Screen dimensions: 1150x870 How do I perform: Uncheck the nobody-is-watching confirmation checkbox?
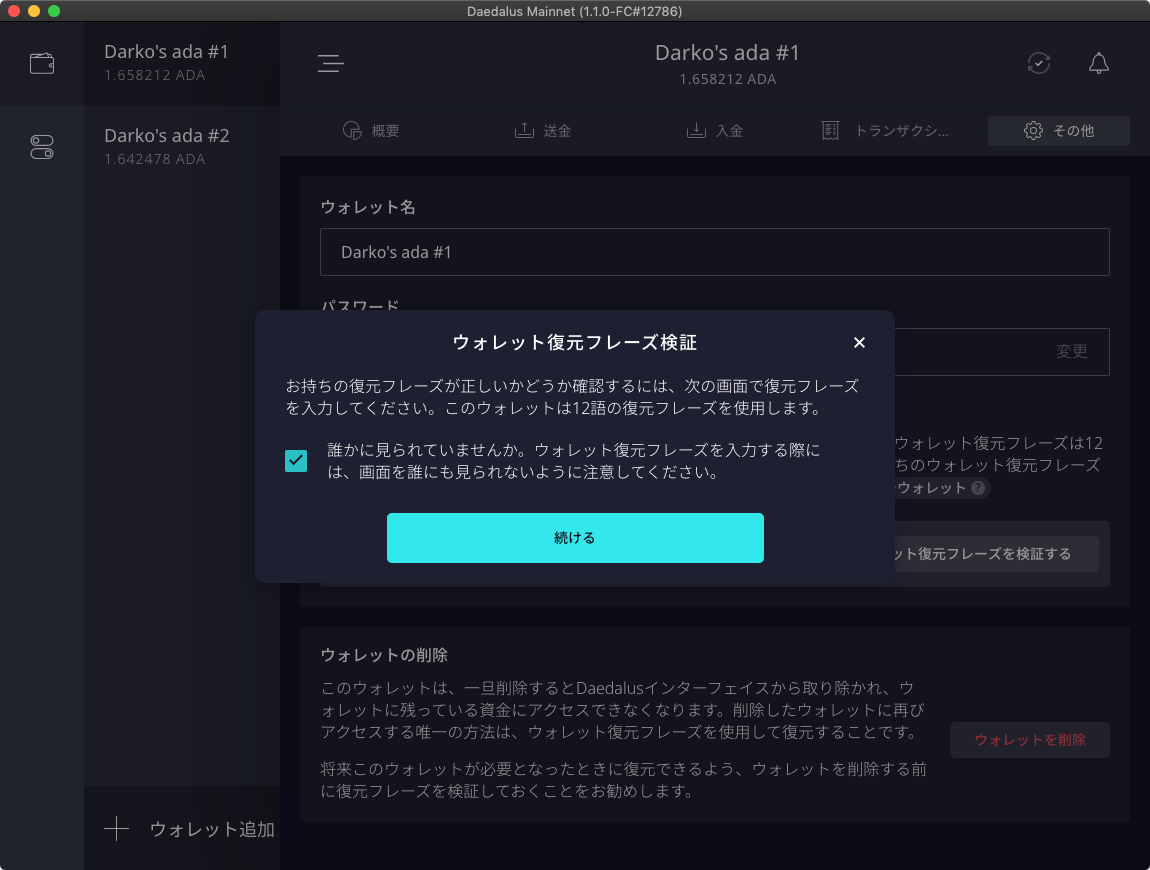(x=296, y=461)
